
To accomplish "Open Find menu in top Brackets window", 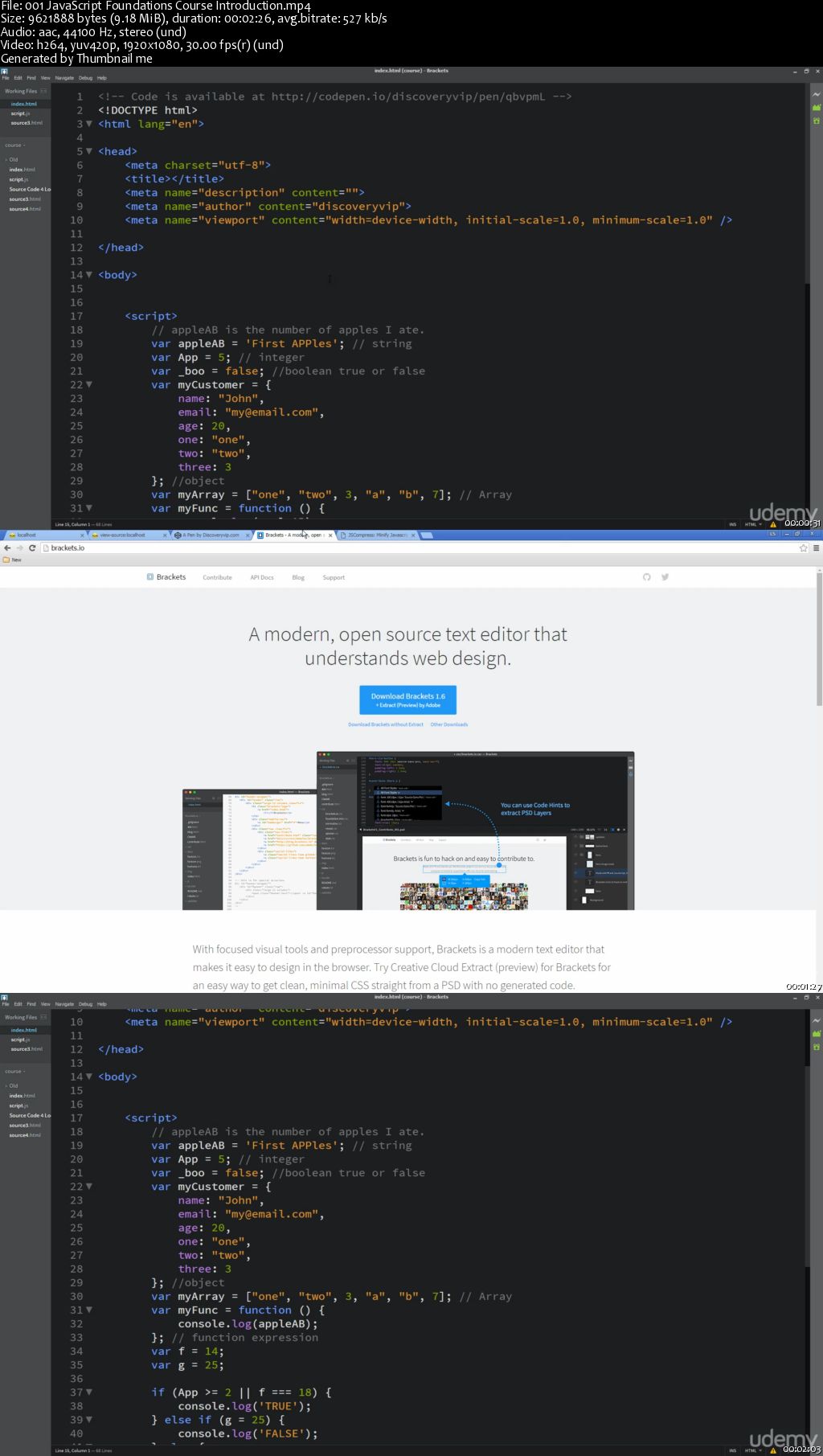I will 31,78.
